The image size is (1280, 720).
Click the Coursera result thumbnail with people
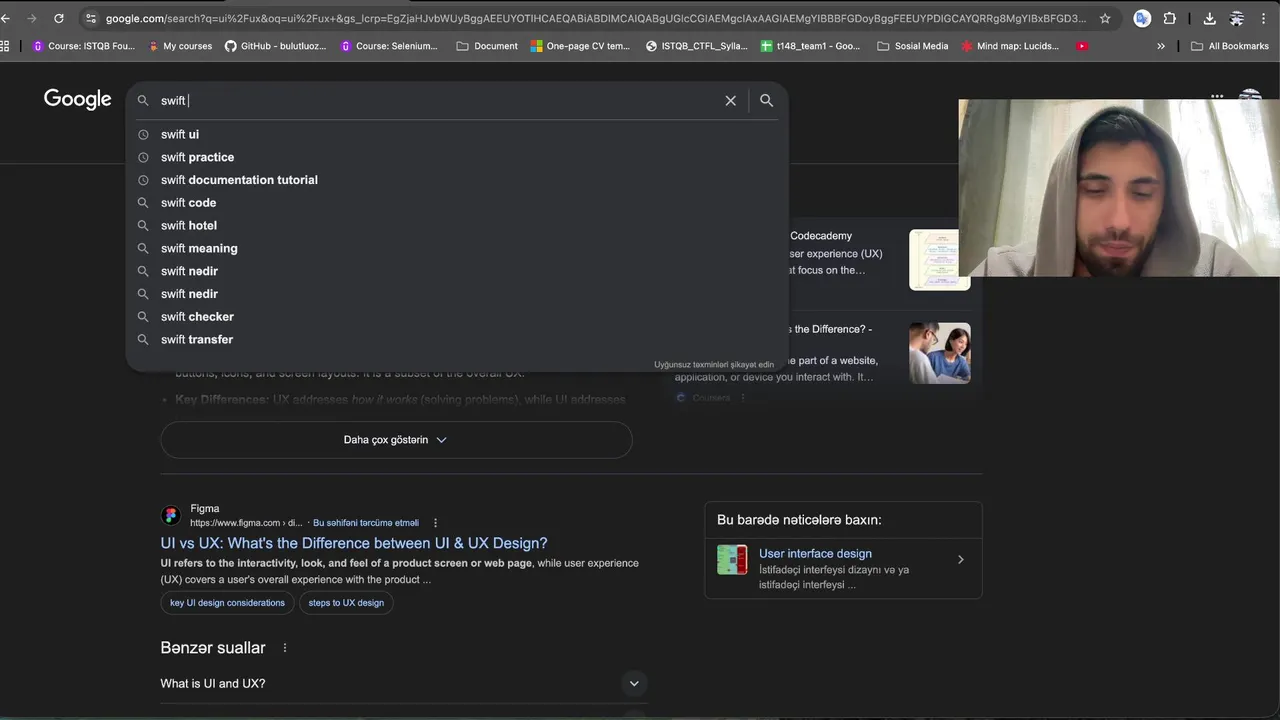(939, 353)
